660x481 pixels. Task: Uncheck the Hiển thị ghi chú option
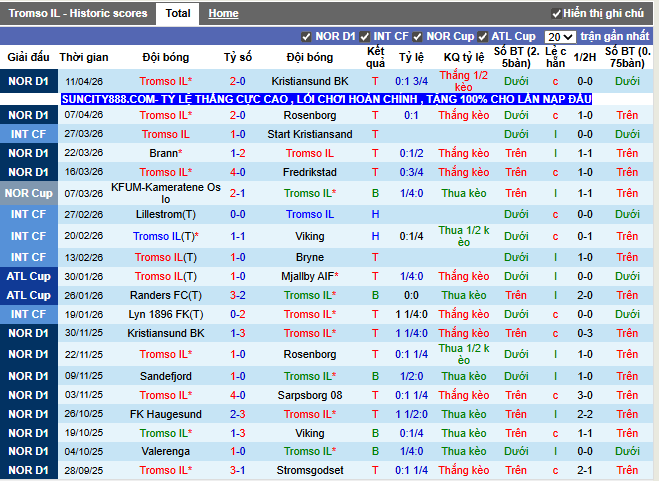click(556, 14)
